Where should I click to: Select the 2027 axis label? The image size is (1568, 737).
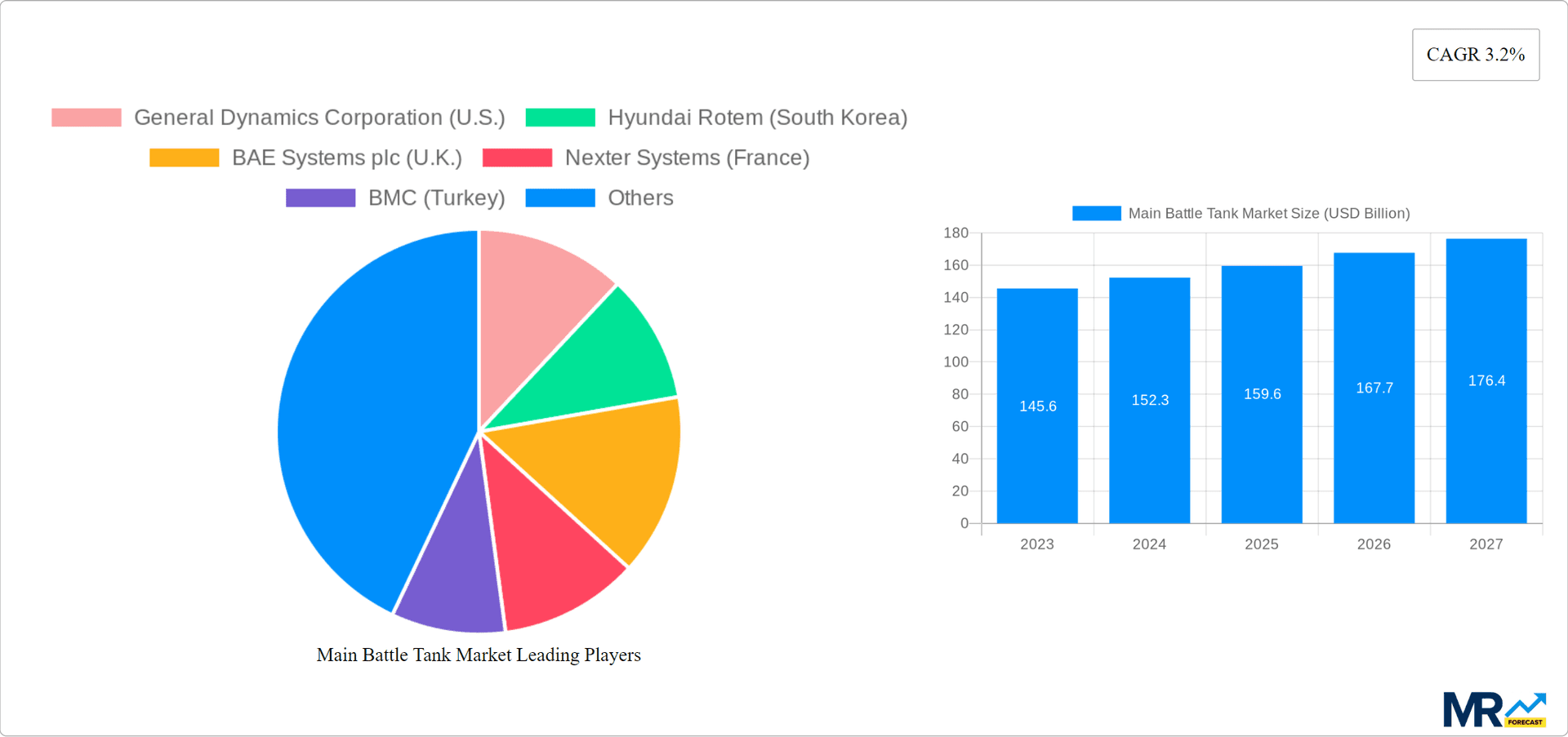[x=1486, y=544]
